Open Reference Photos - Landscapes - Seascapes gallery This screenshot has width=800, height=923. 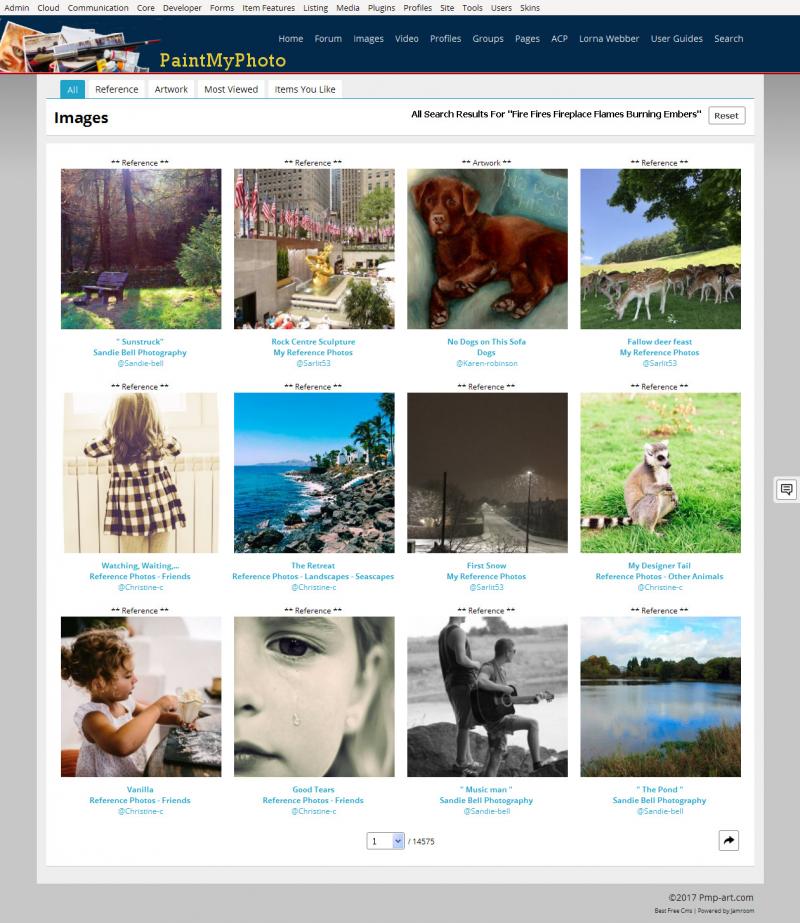click(313, 576)
